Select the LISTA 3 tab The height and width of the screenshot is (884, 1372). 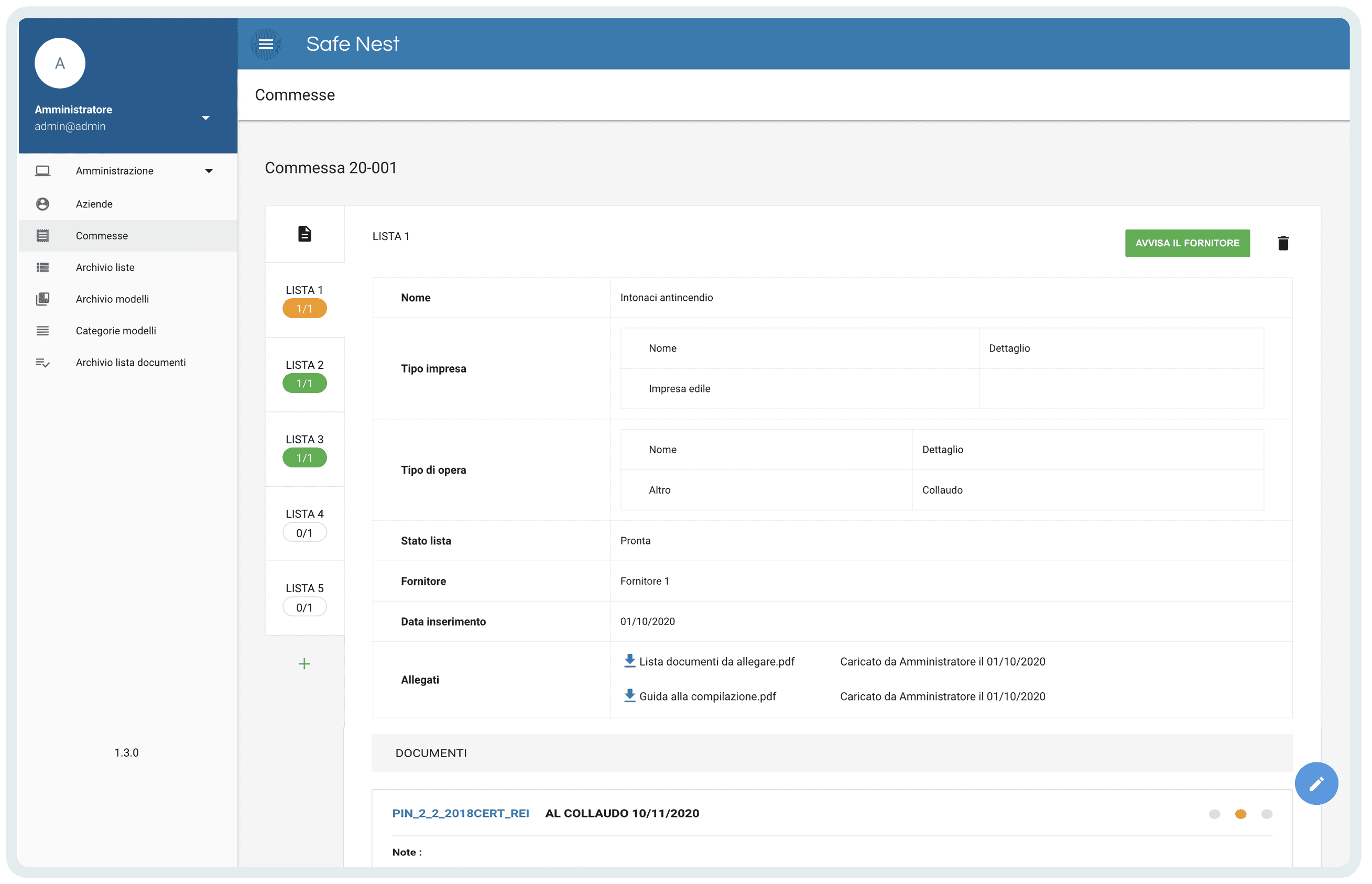tap(305, 450)
